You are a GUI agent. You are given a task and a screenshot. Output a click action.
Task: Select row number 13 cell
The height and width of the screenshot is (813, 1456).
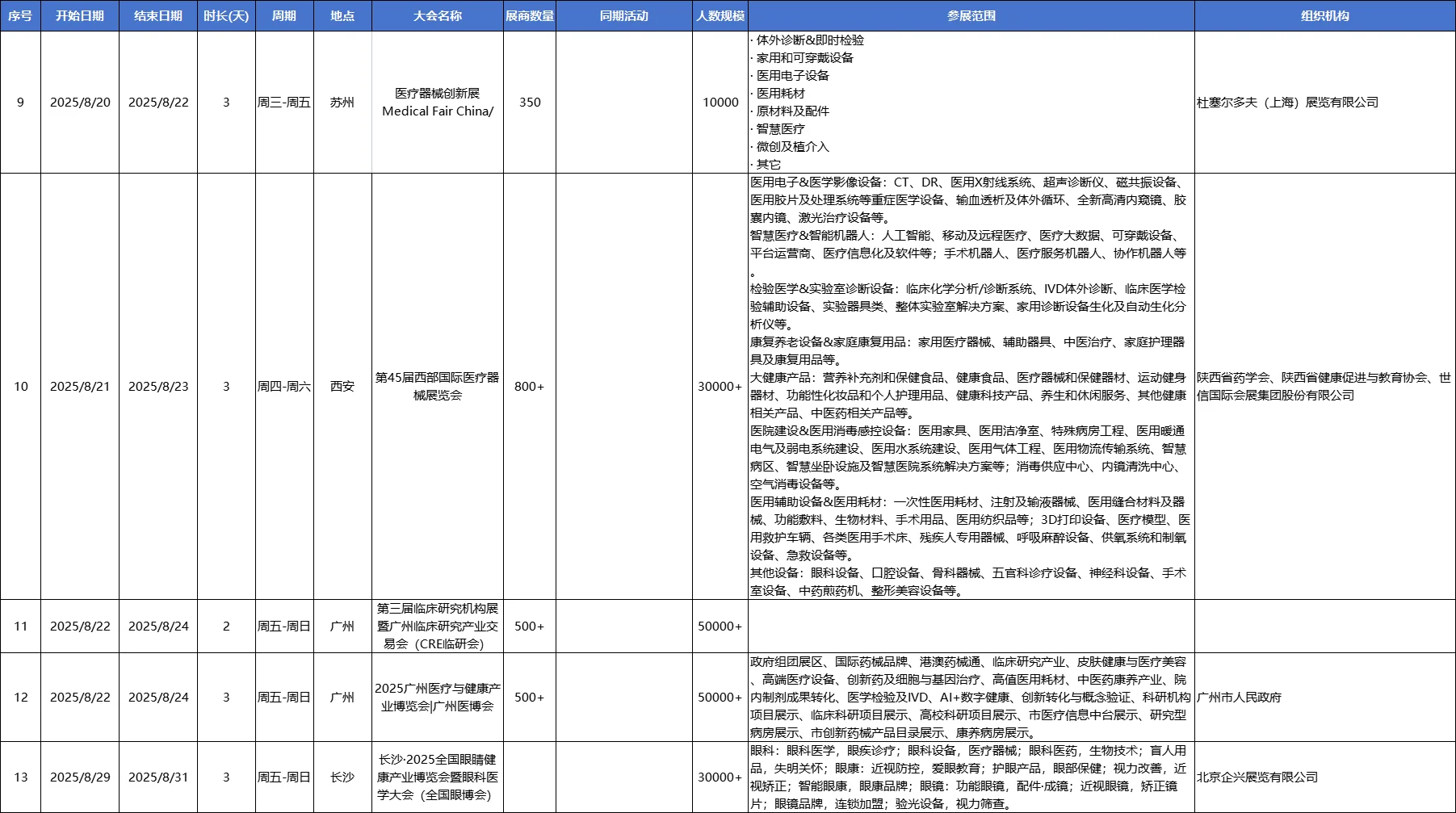(20, 777)
